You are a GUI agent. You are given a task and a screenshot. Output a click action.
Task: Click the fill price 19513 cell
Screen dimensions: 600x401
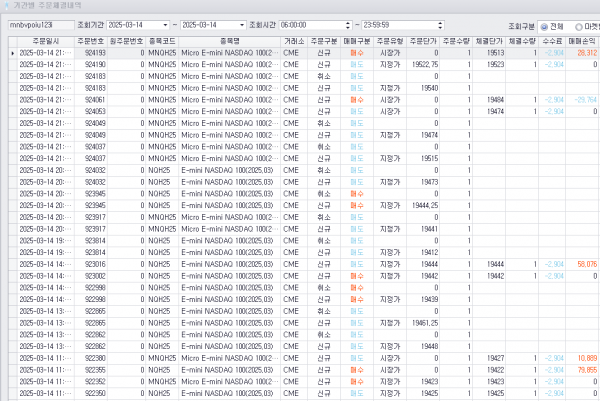[489, 53]
